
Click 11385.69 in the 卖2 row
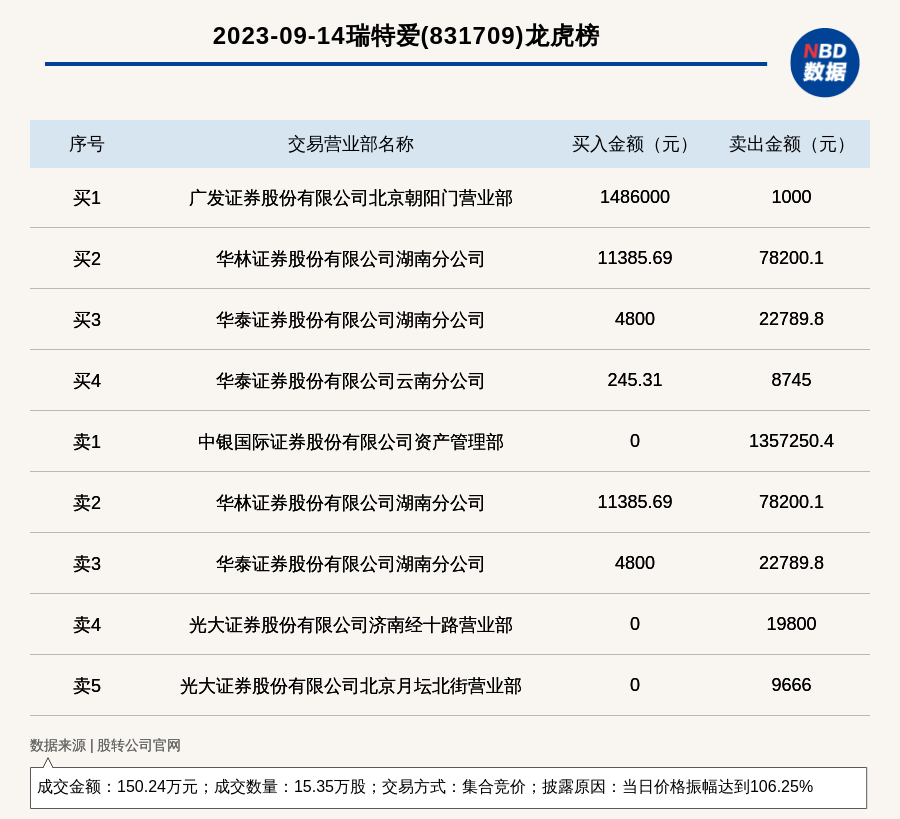[x=635, y=502]
